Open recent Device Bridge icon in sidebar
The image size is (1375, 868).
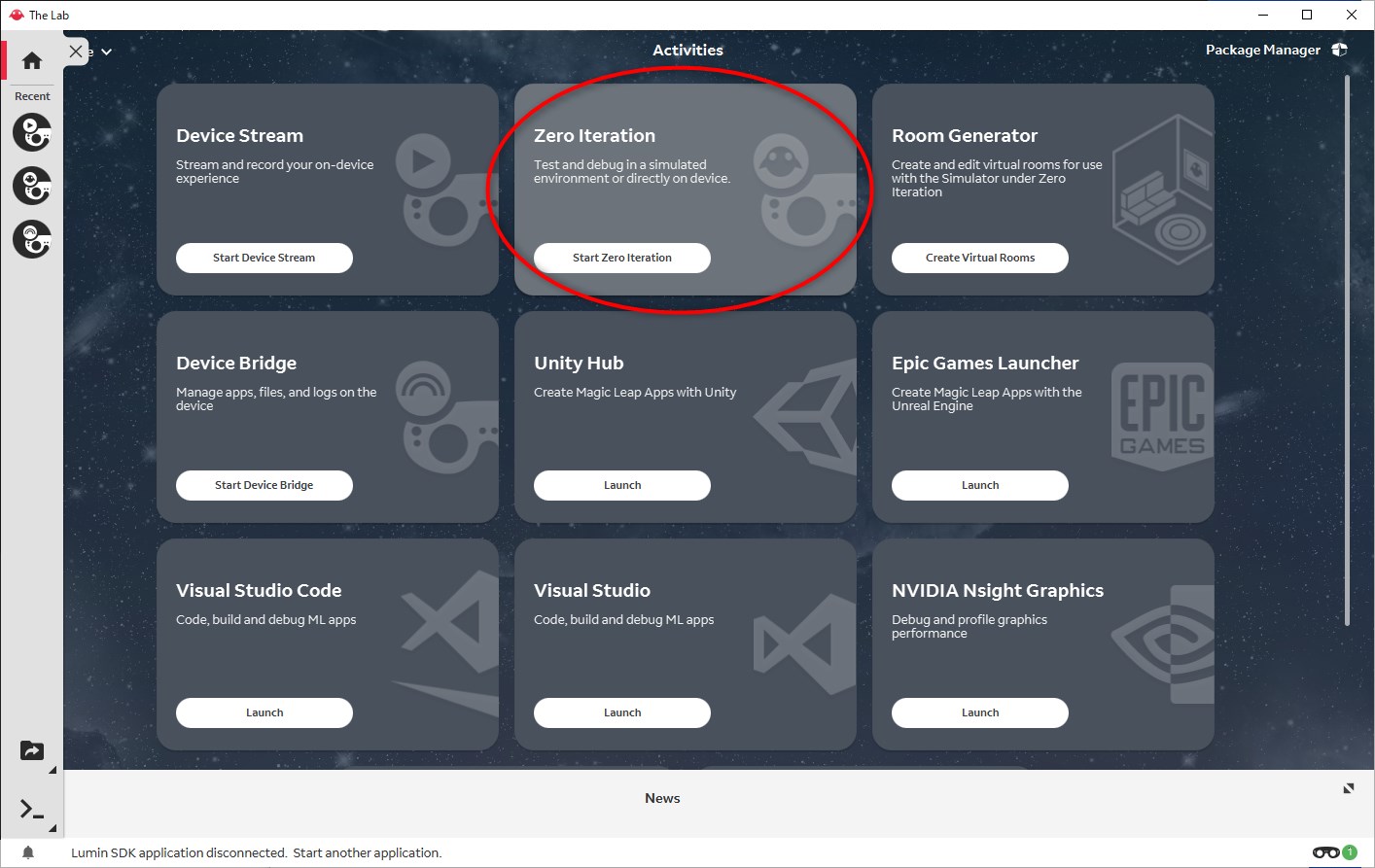(32, 239)
